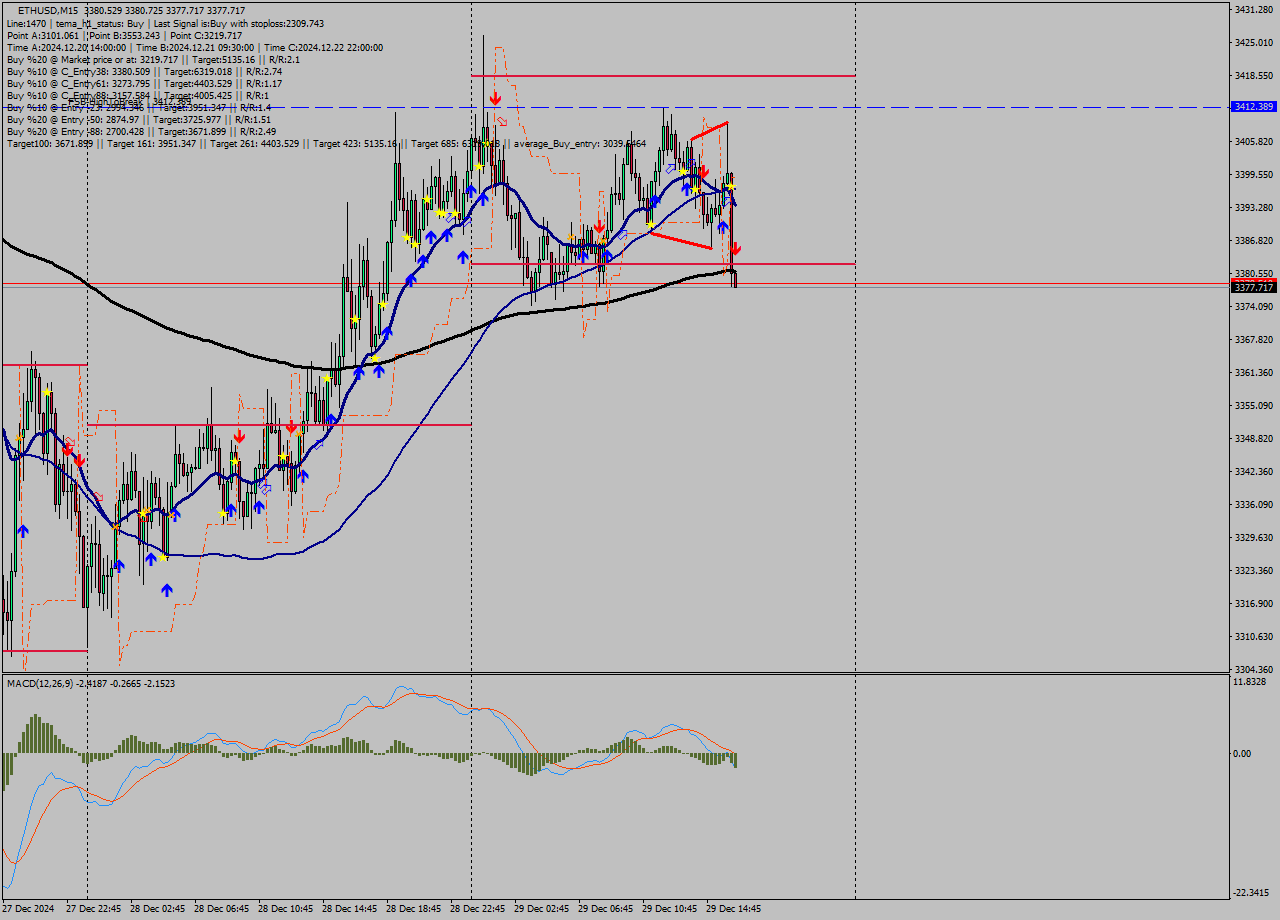The width and height of the screenshot is (1280, 920).
Task: Click the 3425.010 price scale label
Action: (1253, 42)
